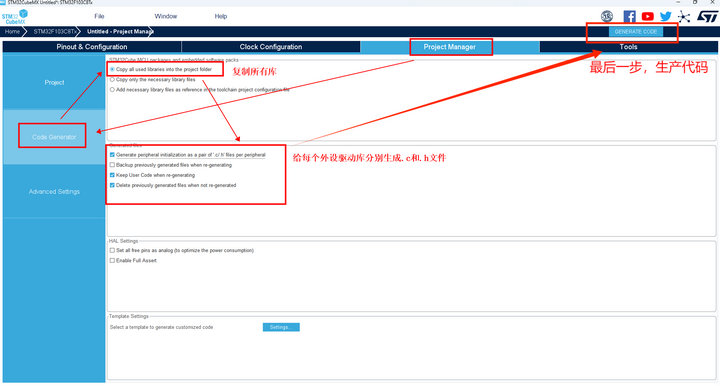
Task: Click the anniversary badge icon
Action: [x=607, y=17]
